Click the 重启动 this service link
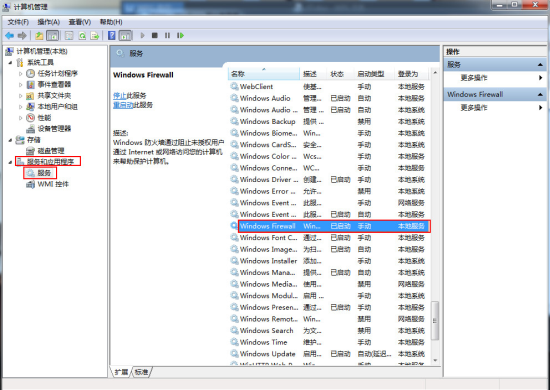This screenshot has height=390, width=550. pyautogui.click(x=123, y=105)
